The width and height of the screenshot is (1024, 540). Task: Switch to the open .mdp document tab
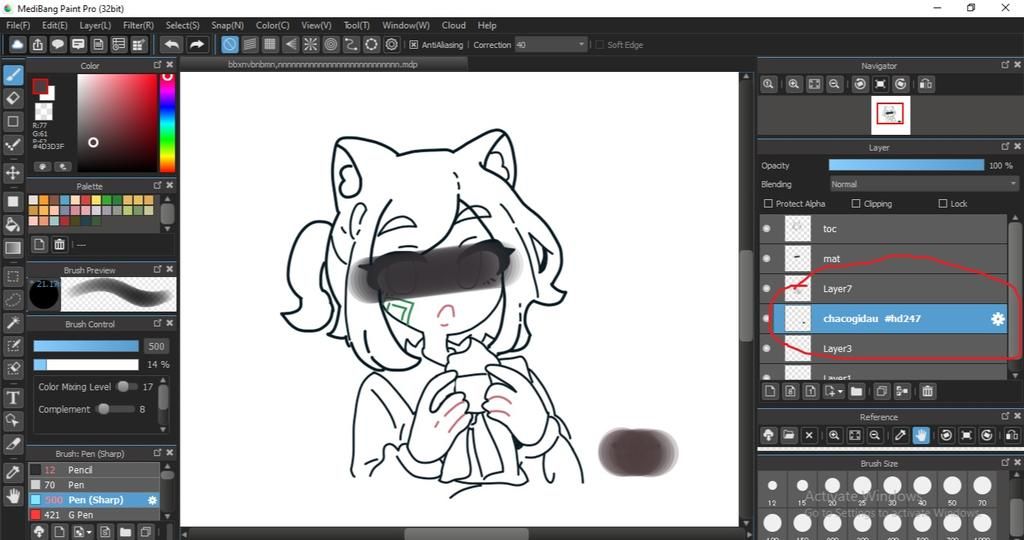[x=323, y=65]
